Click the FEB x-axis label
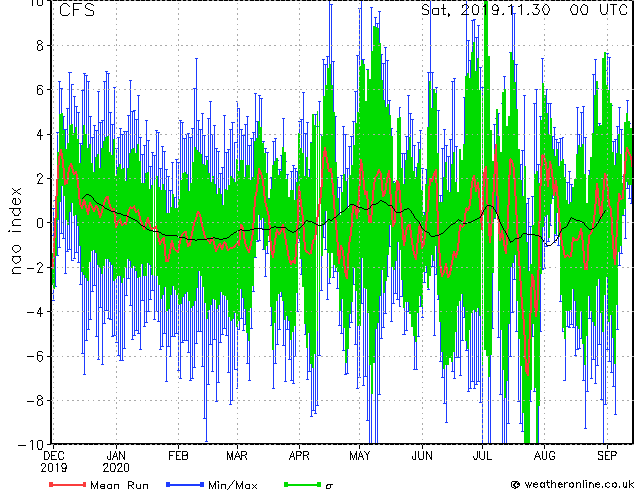 (178, 456)
